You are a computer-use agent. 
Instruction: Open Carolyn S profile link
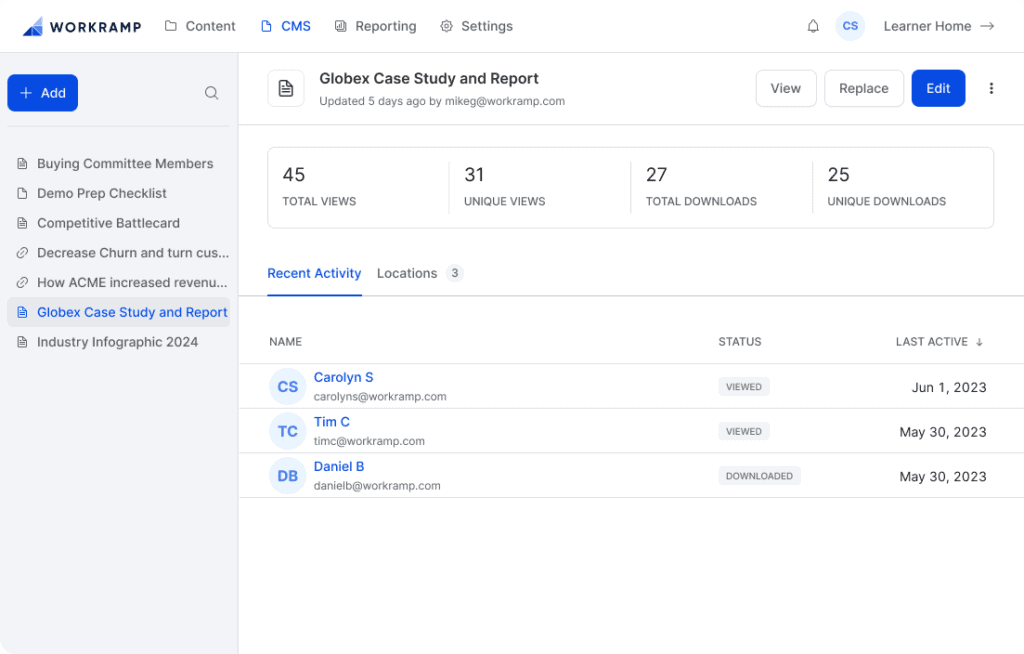(344, 377)
